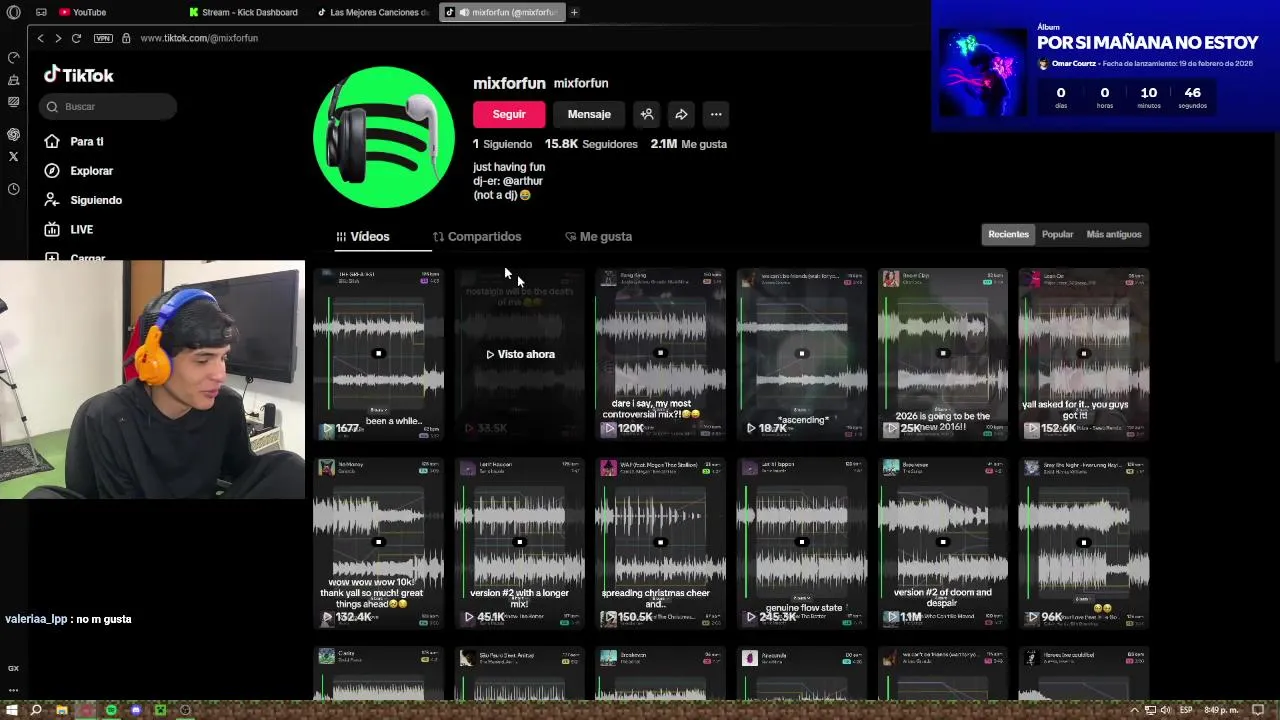Go to Siguiendo in sidebar
1280x720 pixels.
[x=96, y=200]
